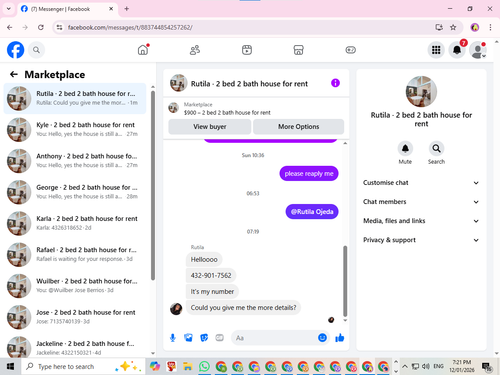Search within the conversation
The width and height of the screenshot is (500, 375).
pyautogui.click(x=436, y=149)
